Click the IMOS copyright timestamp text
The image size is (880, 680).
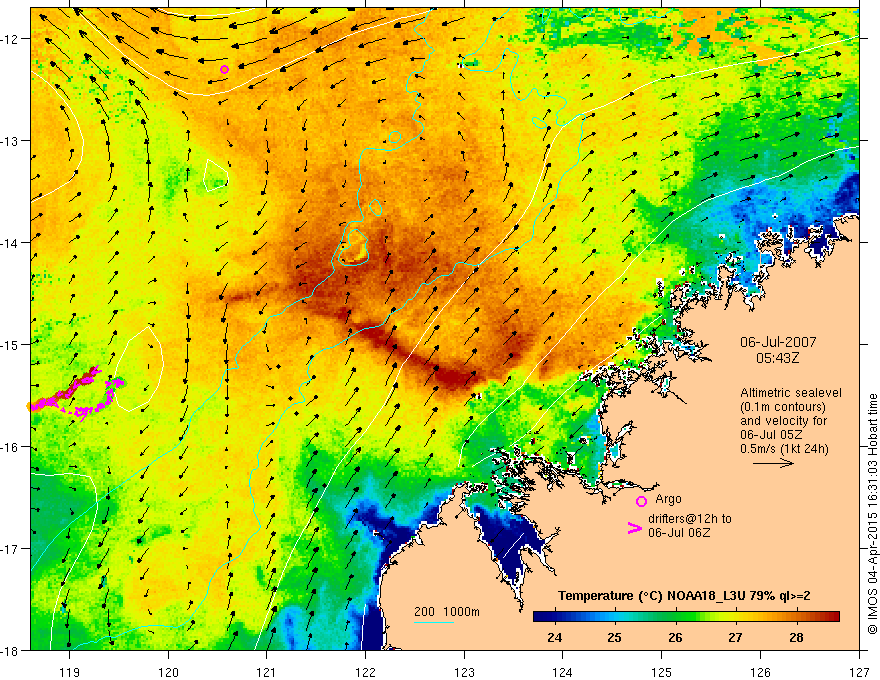[872, 514]
